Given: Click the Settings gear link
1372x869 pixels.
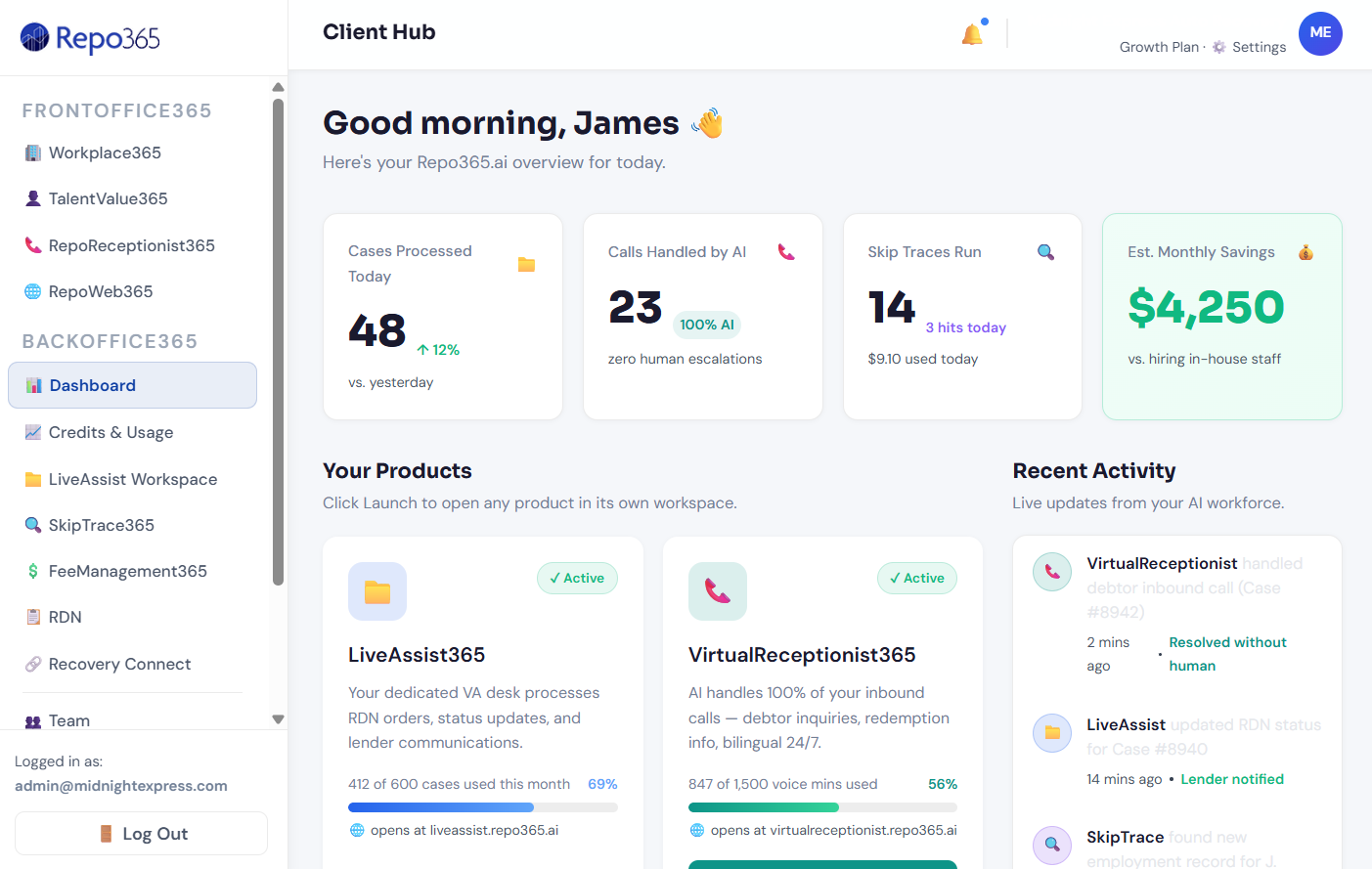Looking at the screenshot, I should 1249,47.
